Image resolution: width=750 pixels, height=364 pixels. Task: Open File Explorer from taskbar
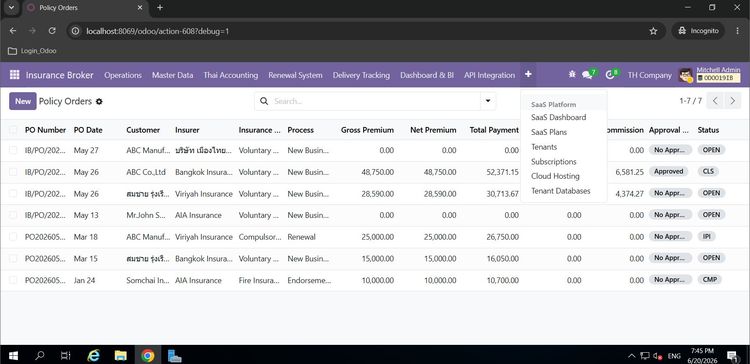point(121,355)
